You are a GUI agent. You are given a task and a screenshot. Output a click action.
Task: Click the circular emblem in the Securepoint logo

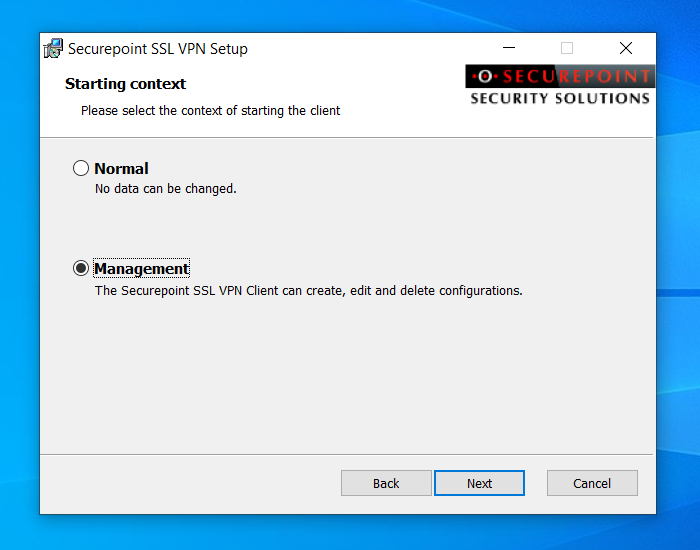[485, 76]
